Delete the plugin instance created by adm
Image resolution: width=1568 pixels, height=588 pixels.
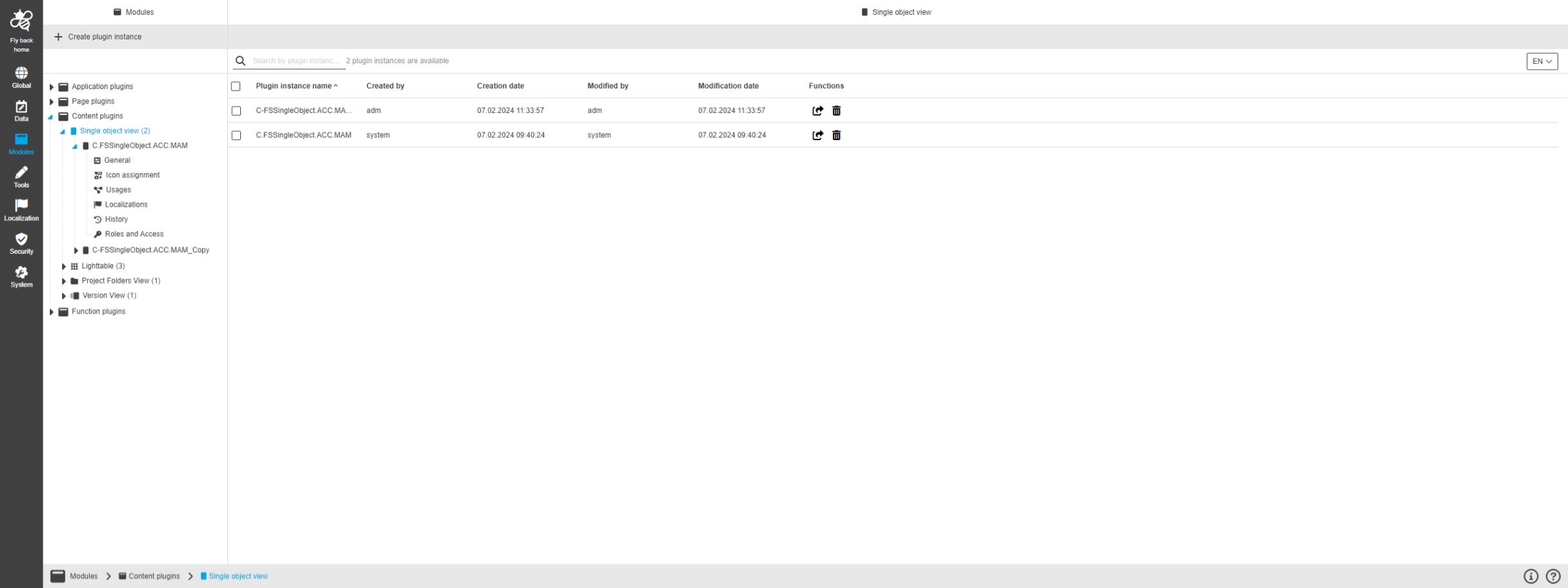pos(836,110)
